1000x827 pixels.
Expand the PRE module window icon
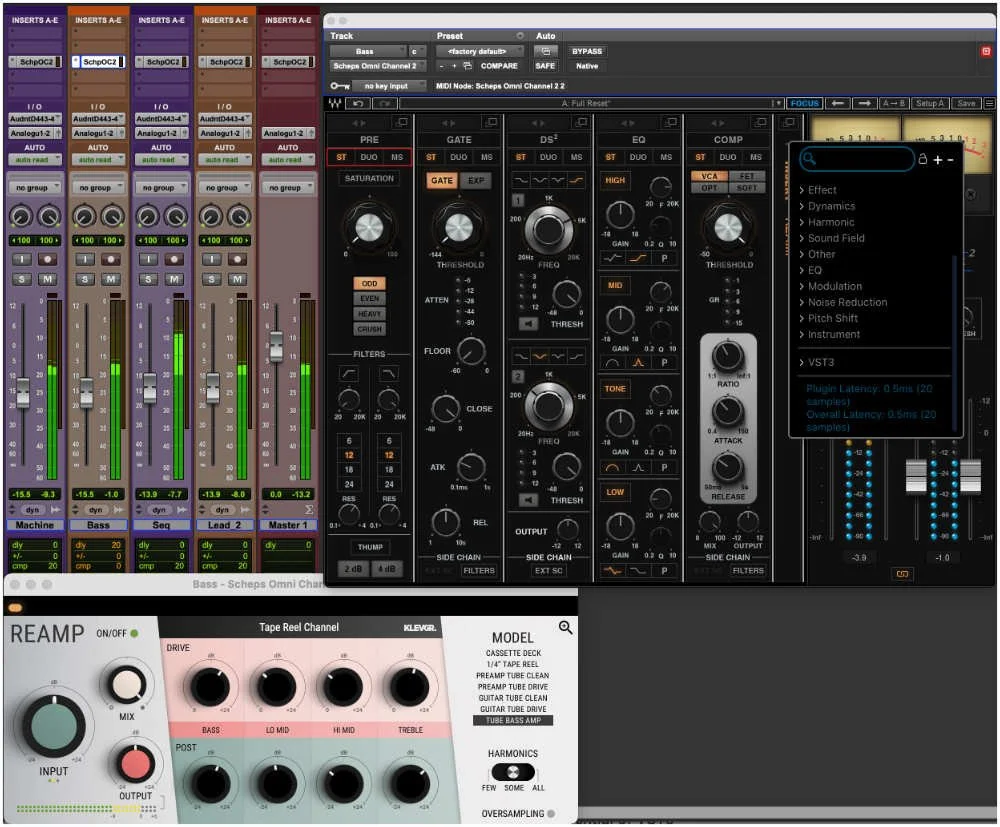(402, 122)
